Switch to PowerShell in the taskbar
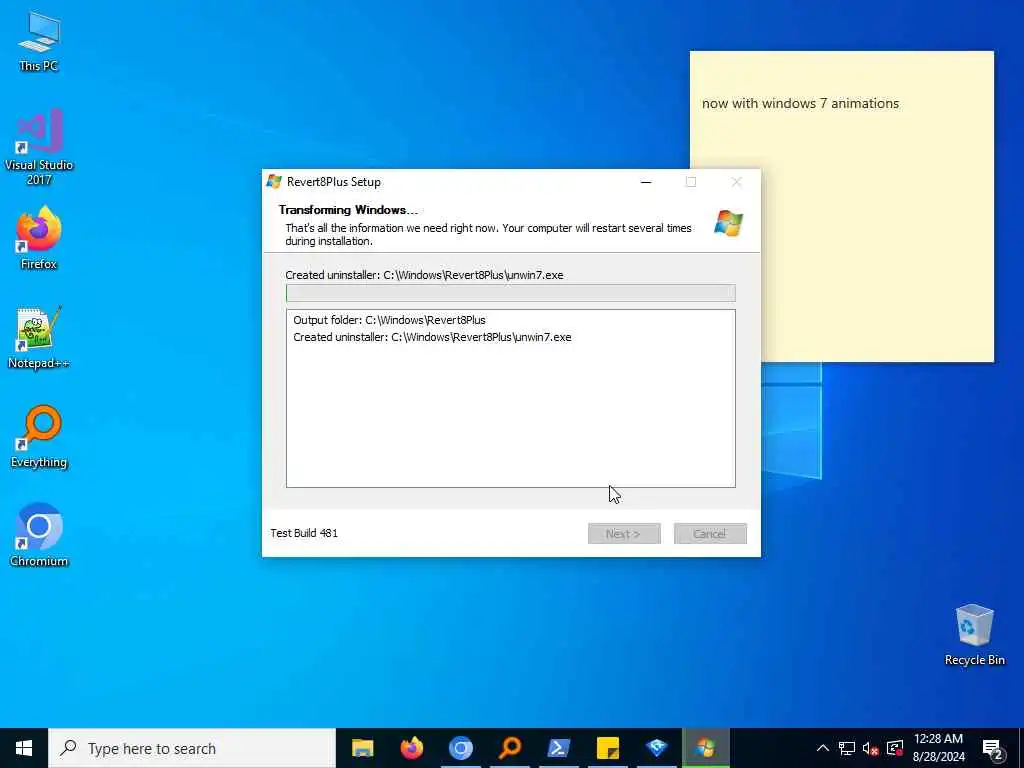This screenshot has width=1024, height=768. 558,748
